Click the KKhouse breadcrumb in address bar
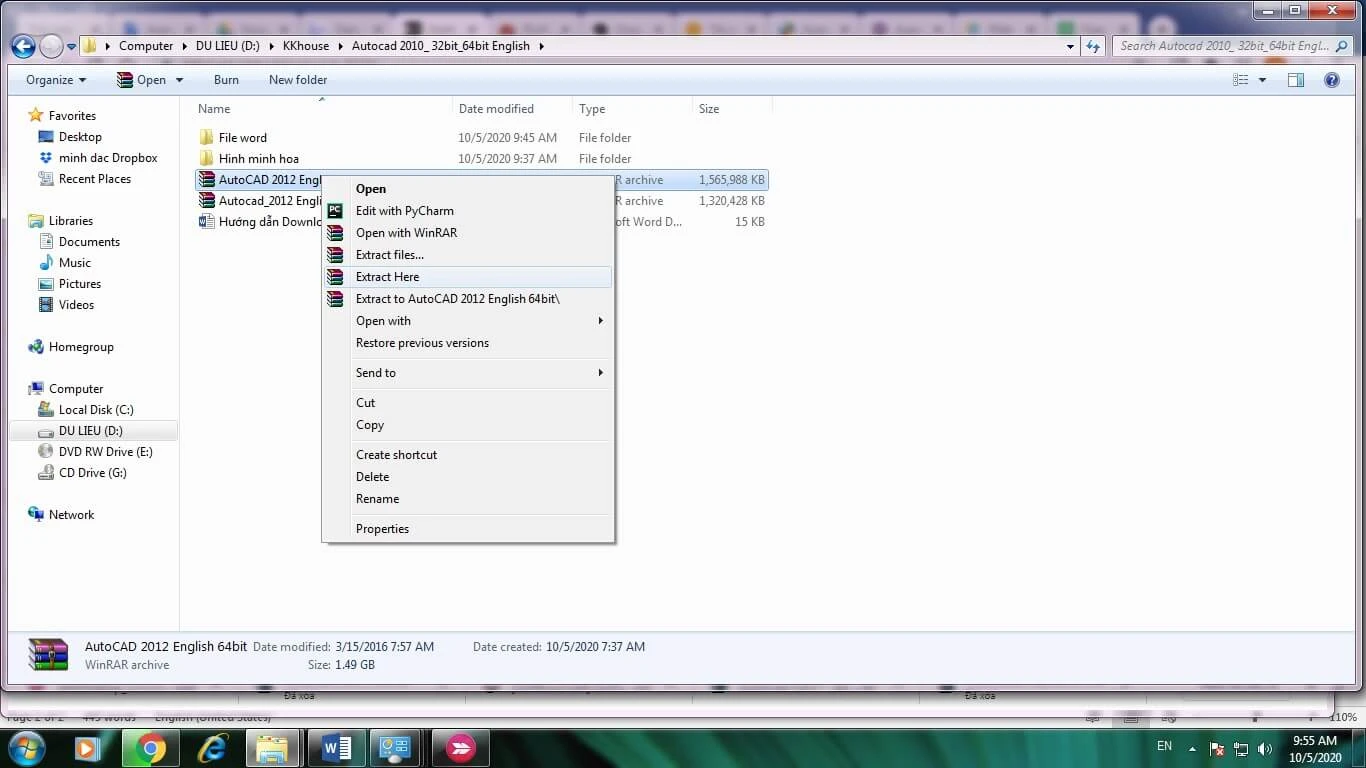This screenshot has height=768, width=1366. point(306,46)
